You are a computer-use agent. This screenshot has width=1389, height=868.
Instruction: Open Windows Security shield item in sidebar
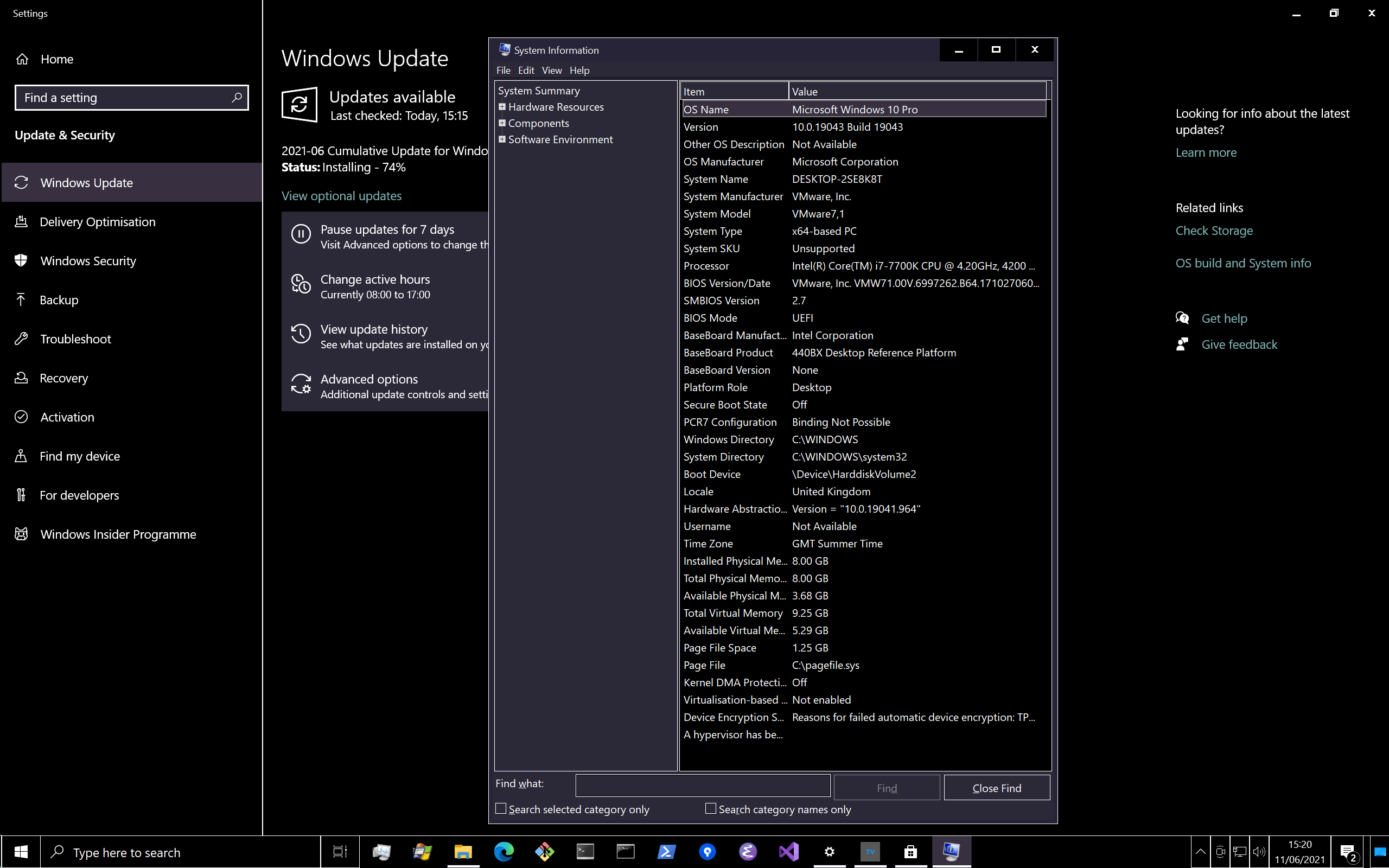pyautogui.click(x=88, y=261)
